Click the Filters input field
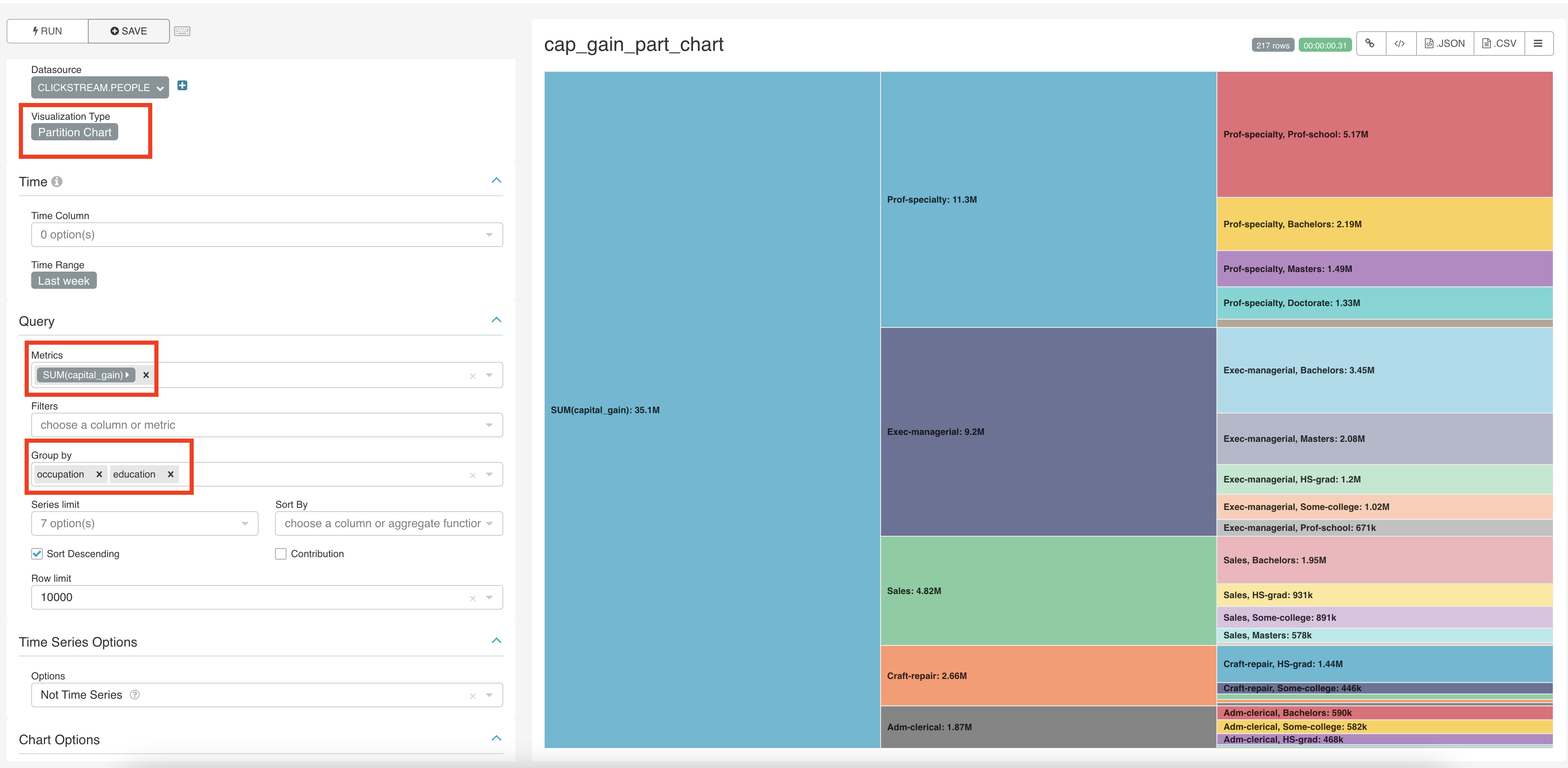 pos(267,425)
